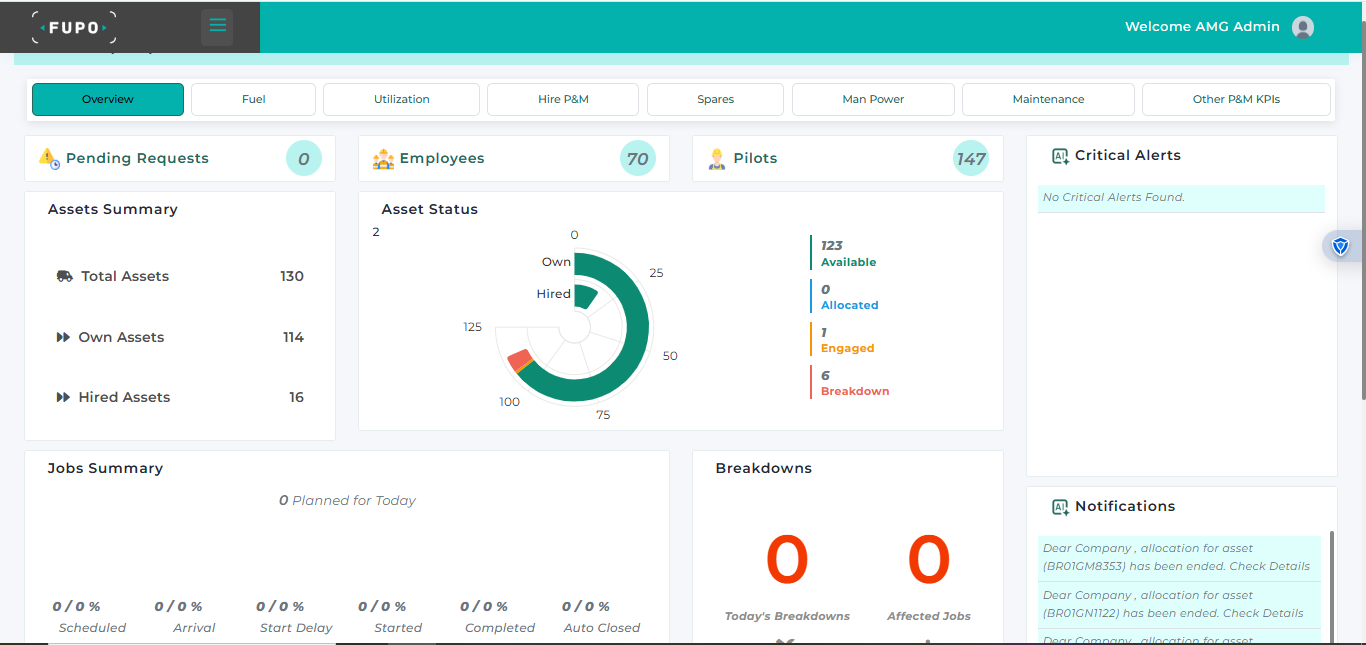Click the Pilots count badge 147
The height and width of the screenshot is (645, 1366).
click(971, 158)
